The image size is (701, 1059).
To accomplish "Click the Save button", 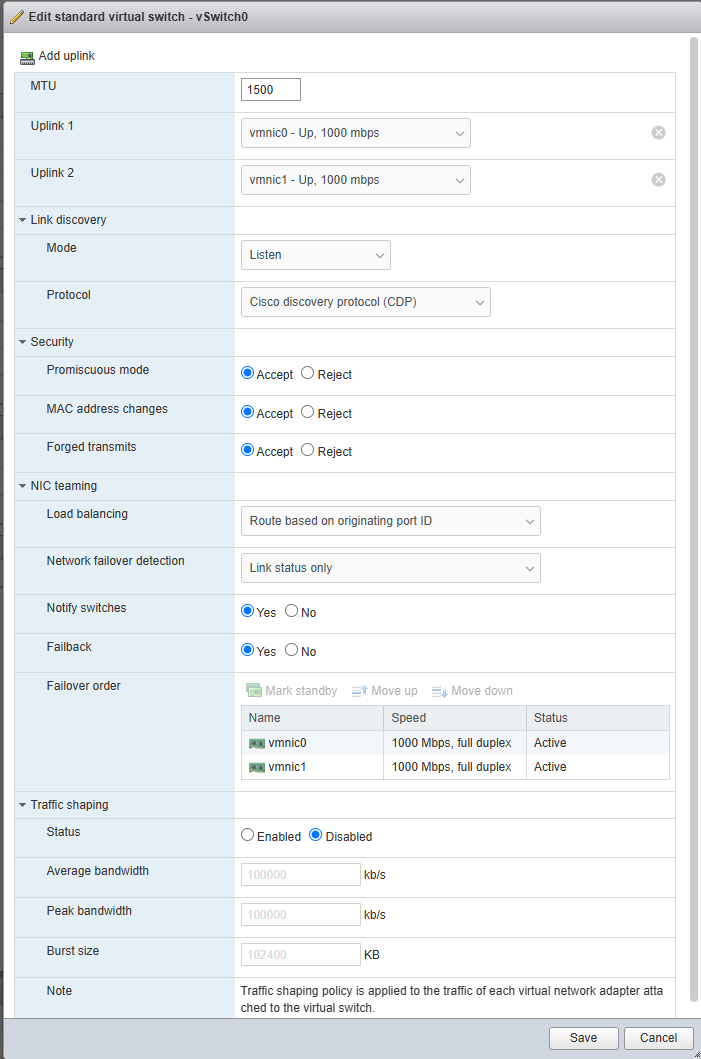I will point(583,1038).
